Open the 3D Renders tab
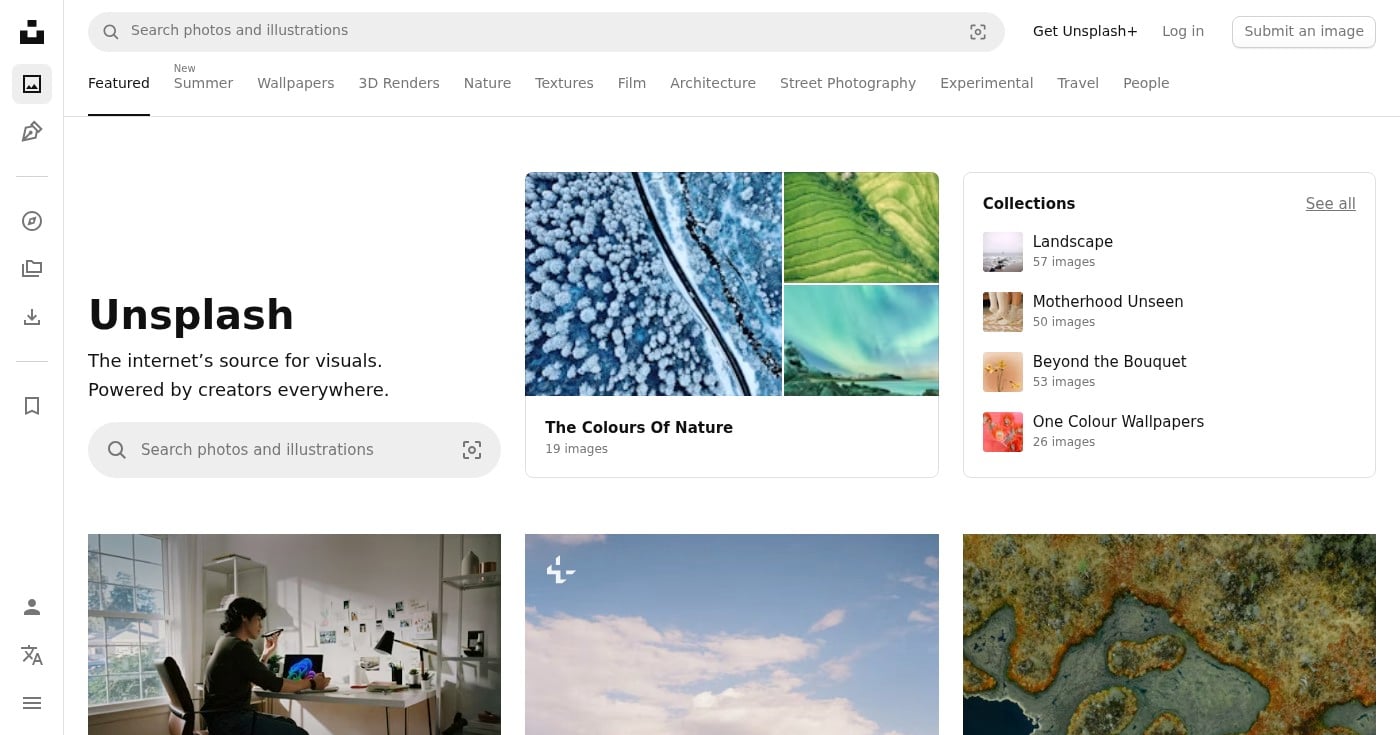The height and width of the screenshot is (735, 1400). tap(399, 83)
